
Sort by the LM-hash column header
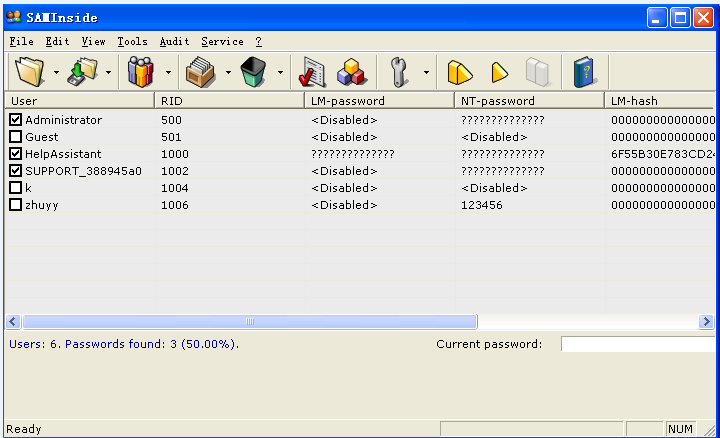(660, 101)
